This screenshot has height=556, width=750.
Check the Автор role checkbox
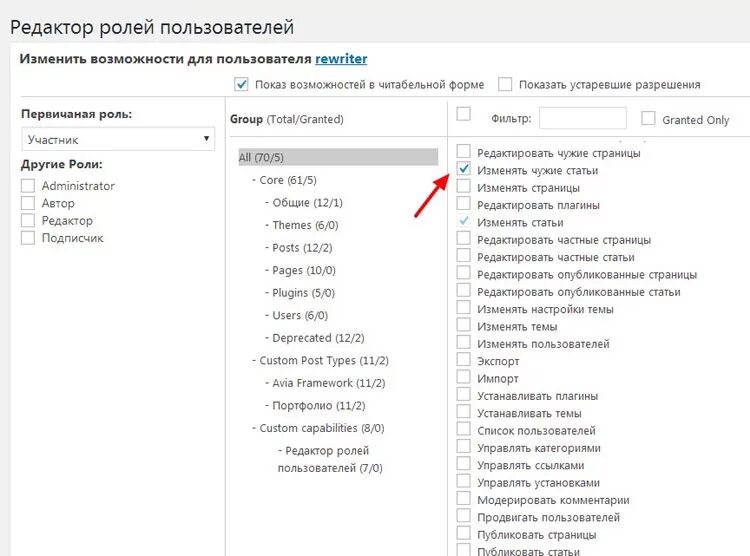tap(28, 203)
